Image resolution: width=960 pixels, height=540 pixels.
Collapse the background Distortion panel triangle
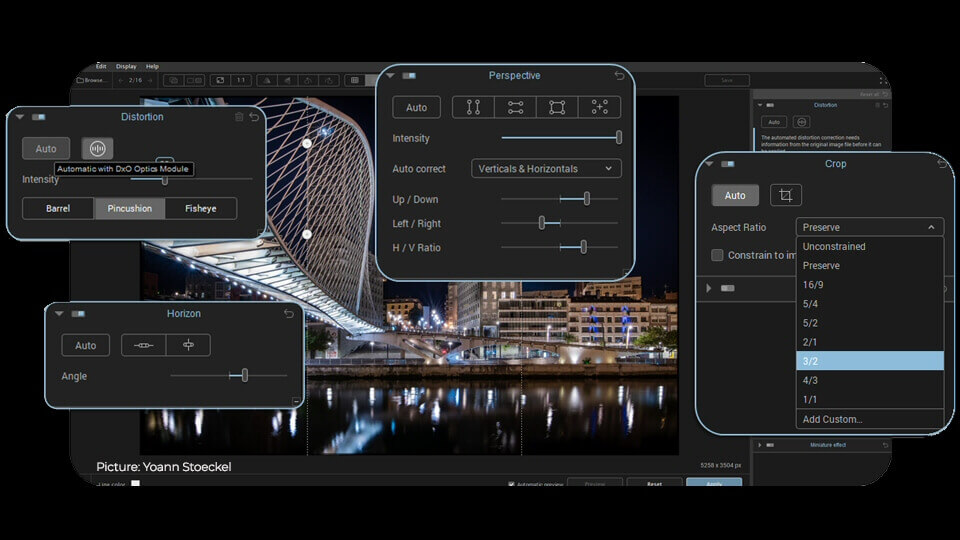tap(760, 105)
